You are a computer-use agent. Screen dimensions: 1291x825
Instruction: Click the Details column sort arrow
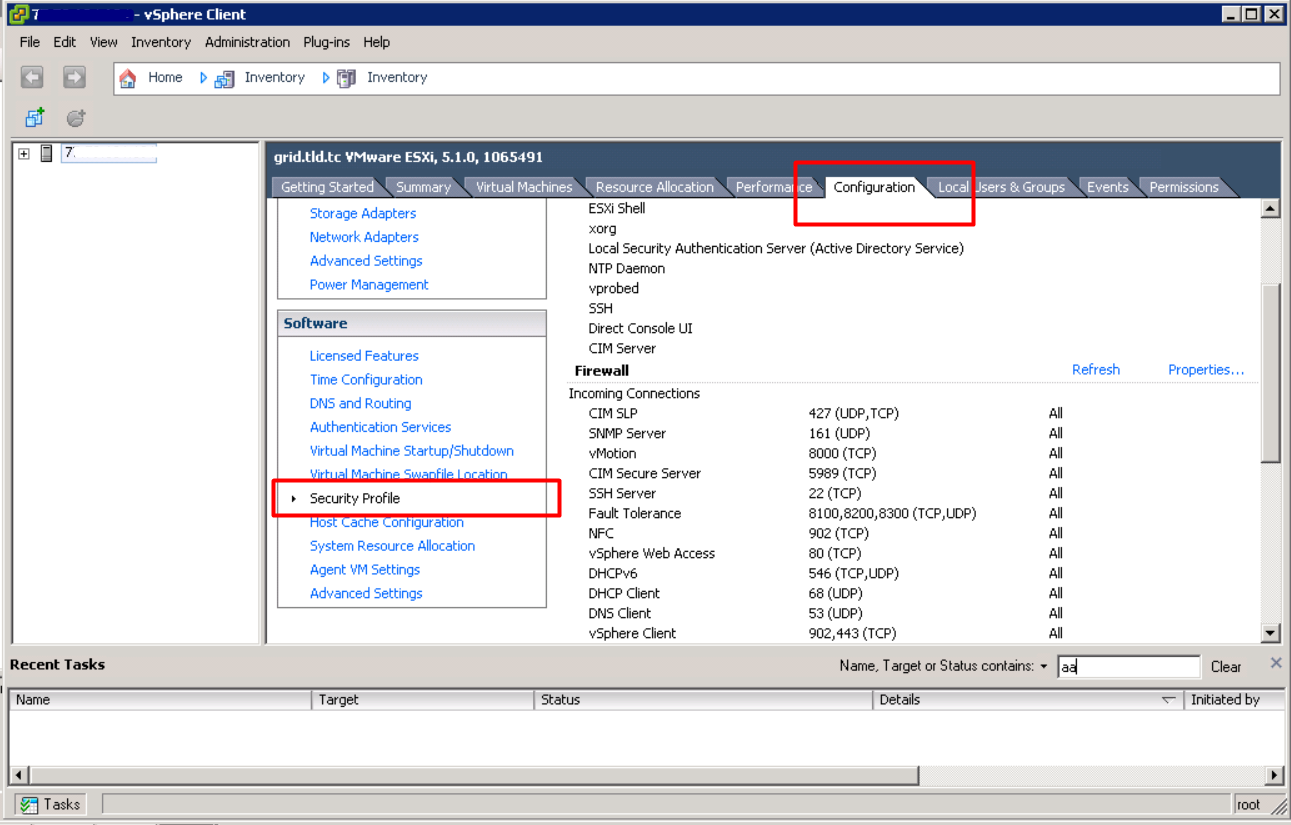pos(1168,700)
